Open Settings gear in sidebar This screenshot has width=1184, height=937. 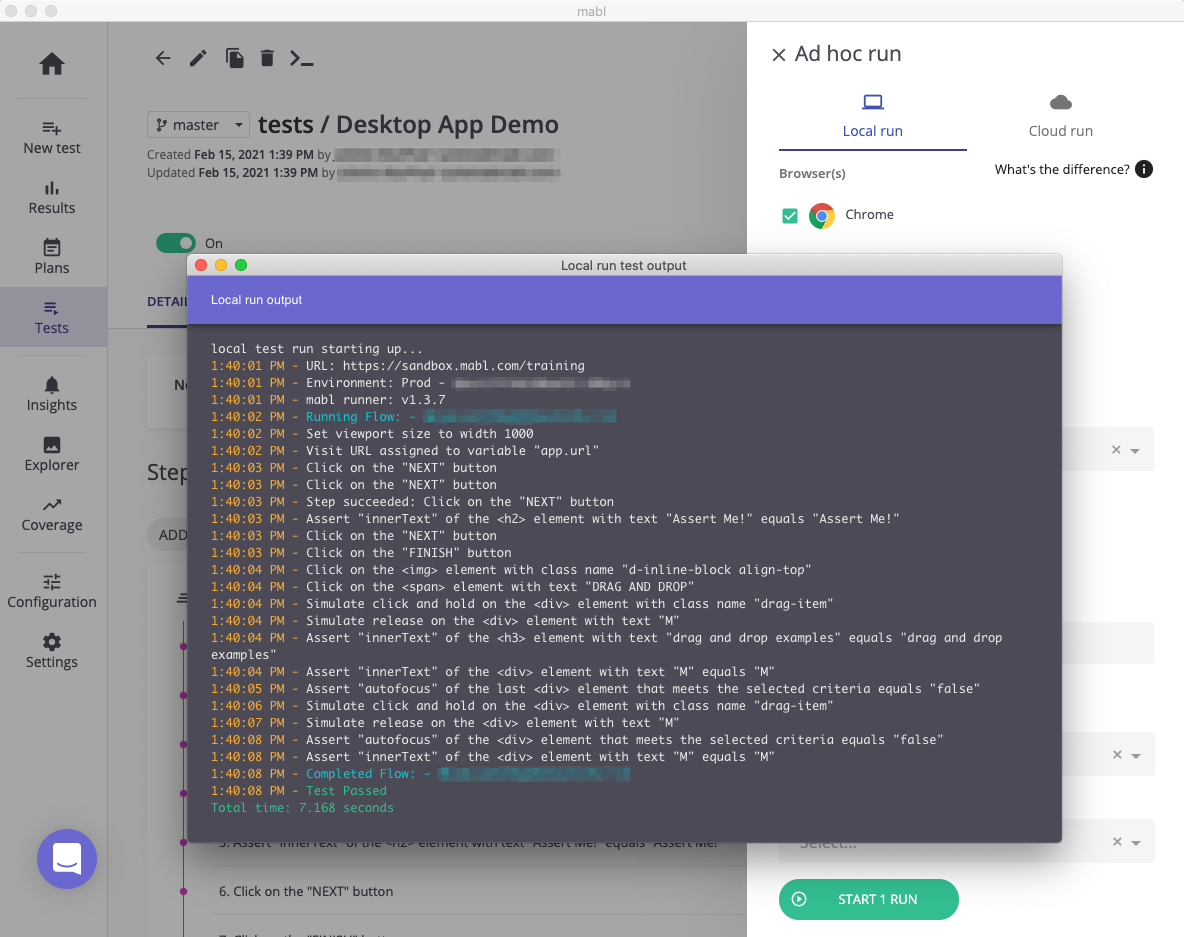(51, 652)
